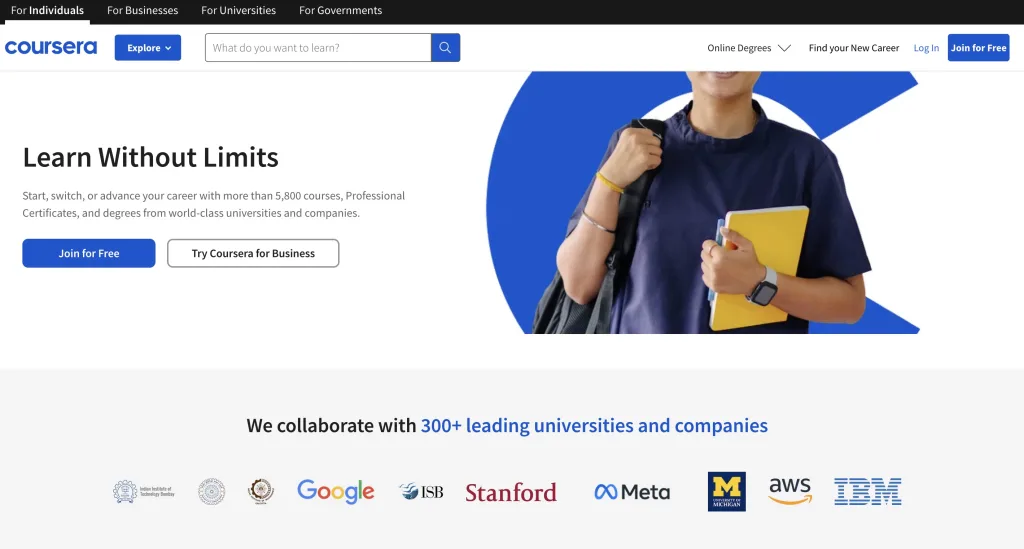
Task: Open the IBM partner logo
Action: [868, 492]
